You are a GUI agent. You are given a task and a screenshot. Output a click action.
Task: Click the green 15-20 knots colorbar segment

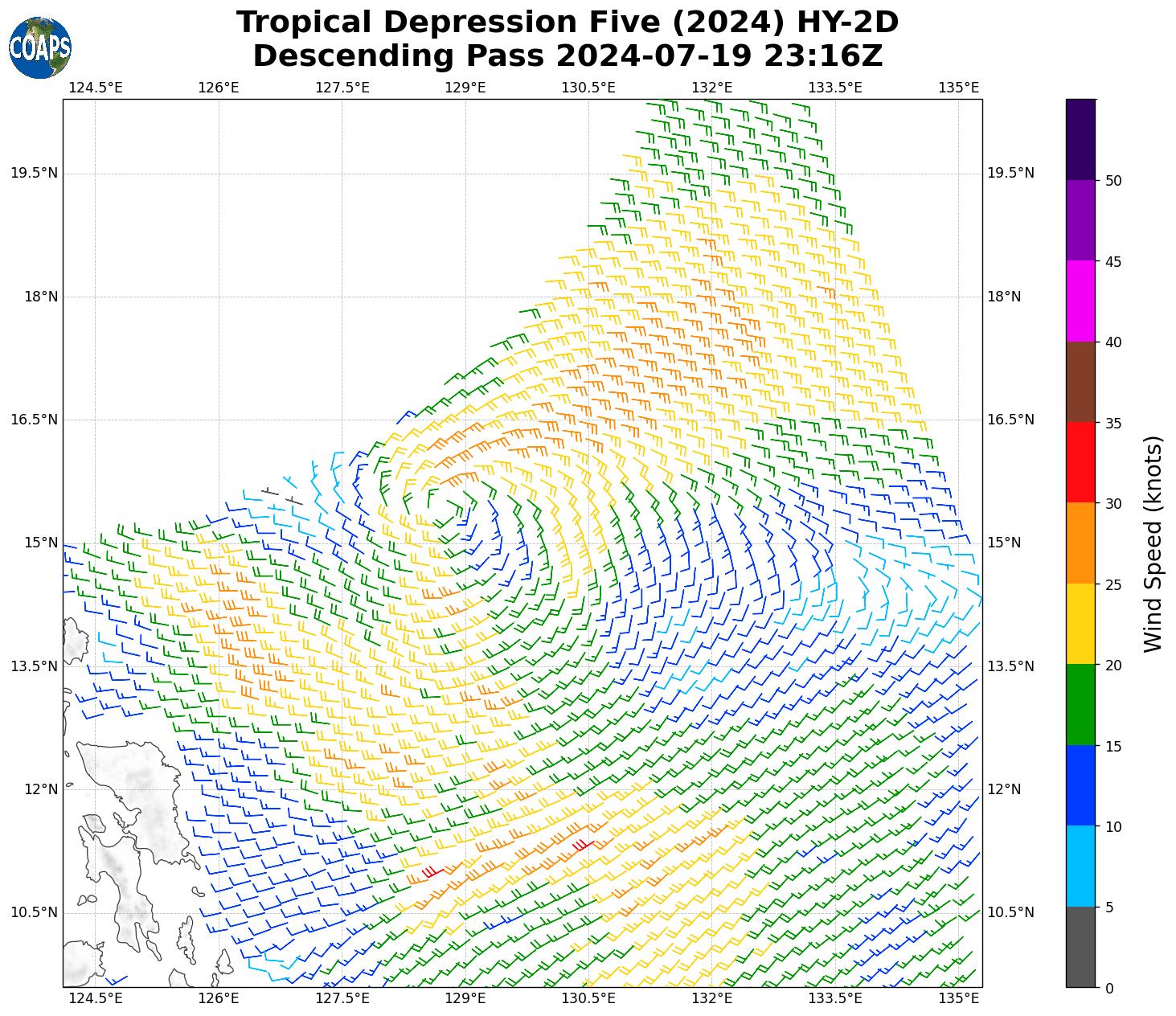click(x=1080, y=705)
